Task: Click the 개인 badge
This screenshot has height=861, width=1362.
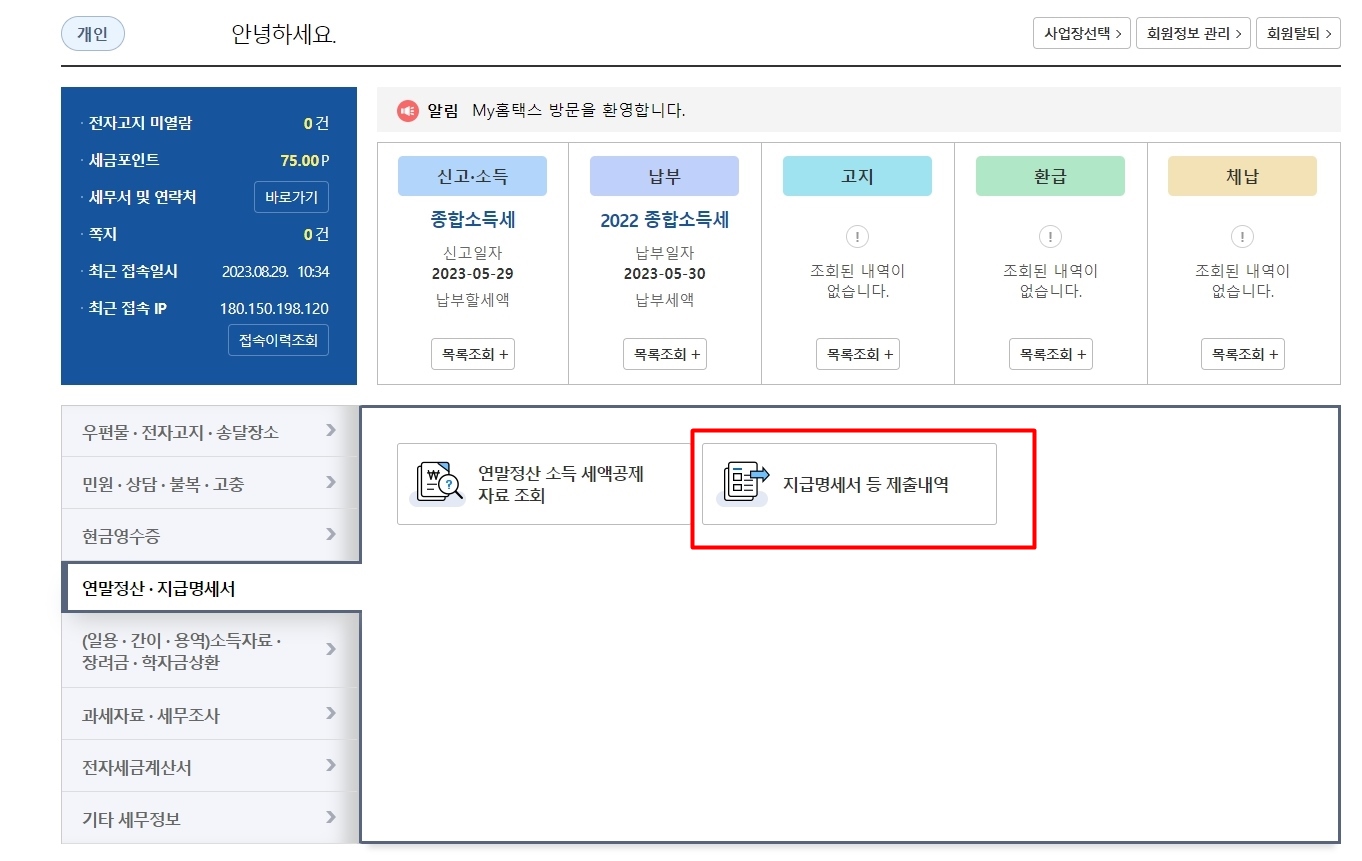Action: tap(93, 33)
